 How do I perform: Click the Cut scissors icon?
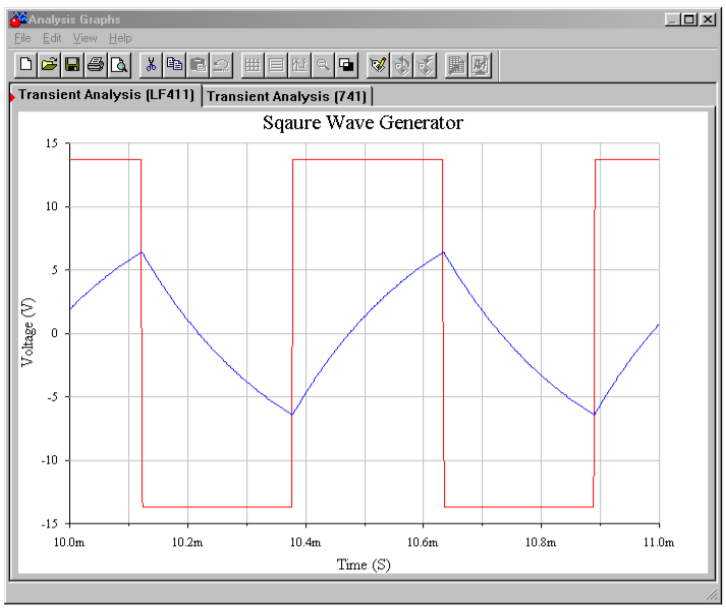(151, 65)
